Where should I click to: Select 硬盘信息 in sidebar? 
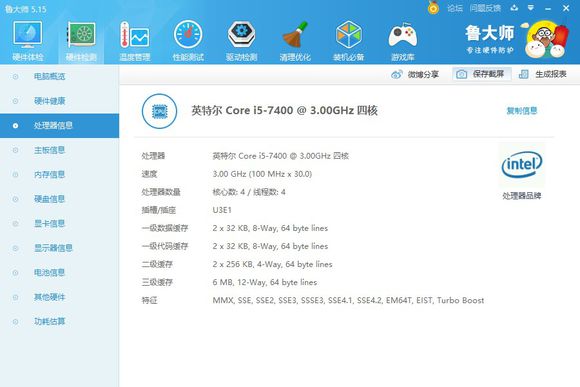coord(60,199)
